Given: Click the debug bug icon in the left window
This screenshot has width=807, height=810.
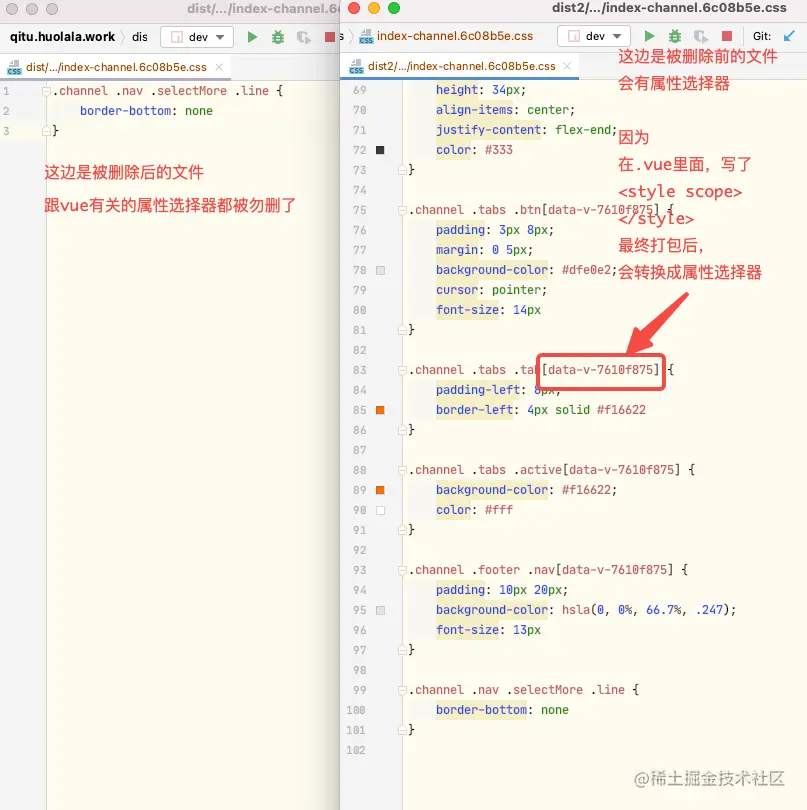Looking at the screenshot, I should (x=278, y=37).
